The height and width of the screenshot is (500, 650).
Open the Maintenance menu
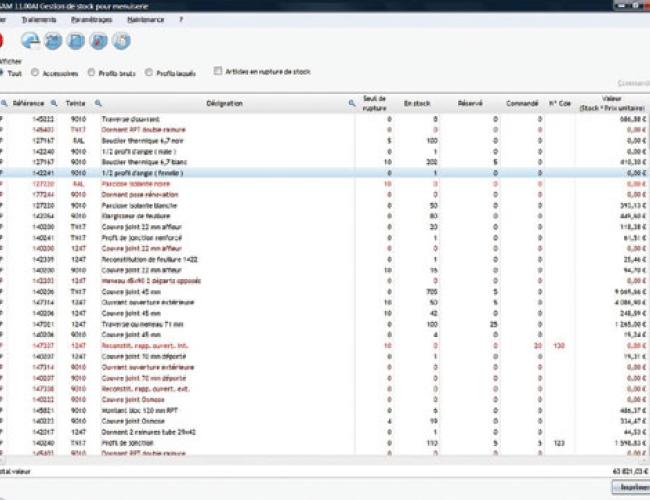[x=146, y=19]
